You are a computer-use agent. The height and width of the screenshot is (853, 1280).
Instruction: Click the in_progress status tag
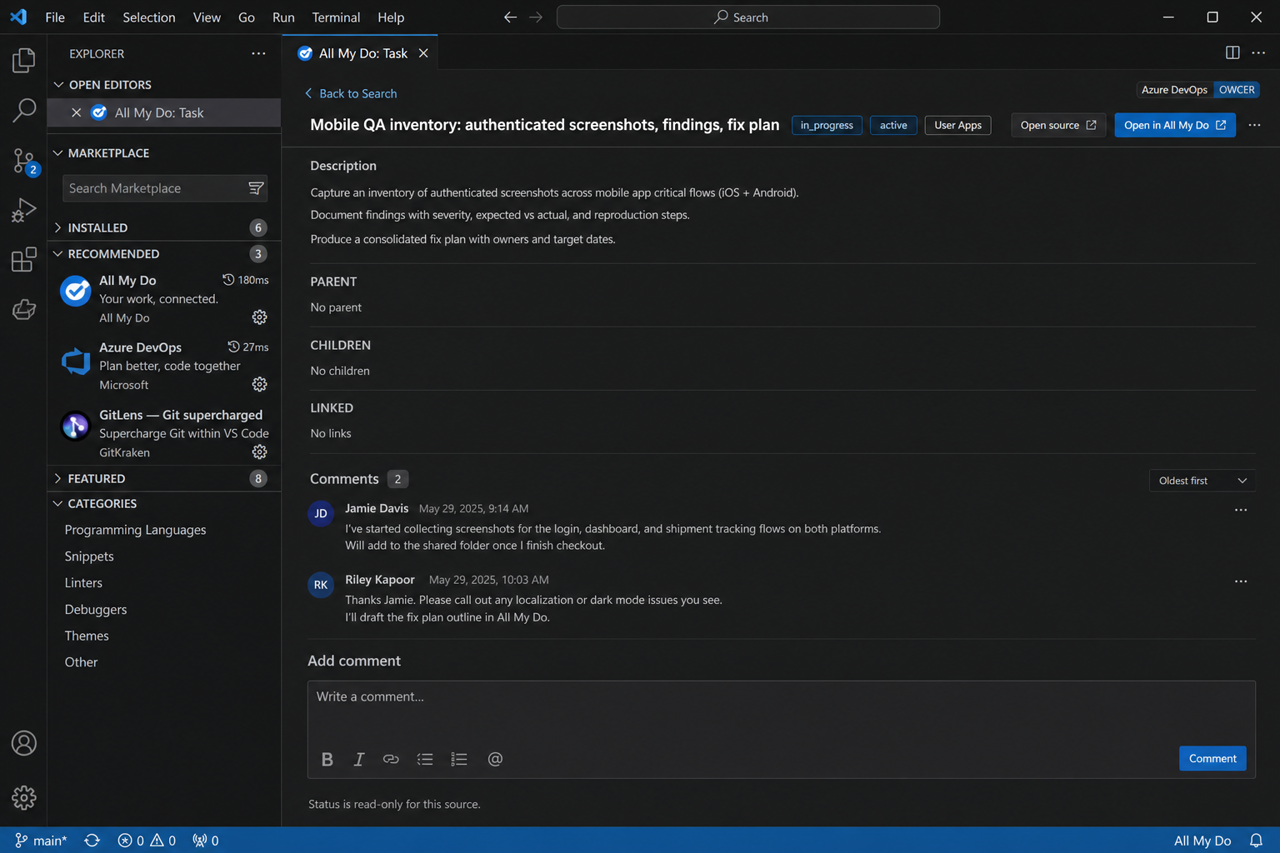(827, 125)
